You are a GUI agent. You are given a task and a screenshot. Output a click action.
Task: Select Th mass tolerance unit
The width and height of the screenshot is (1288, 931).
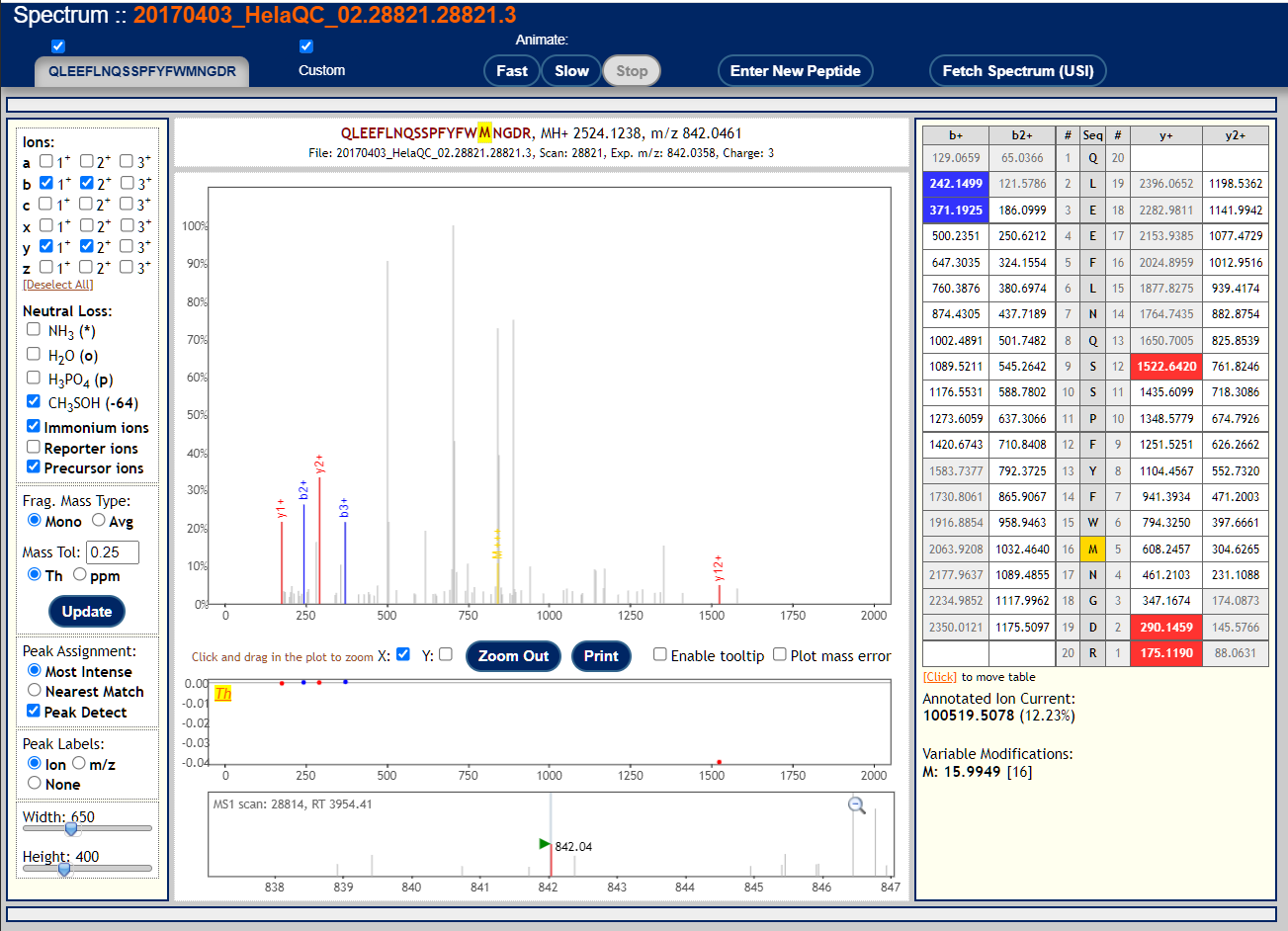click(35, 574)
